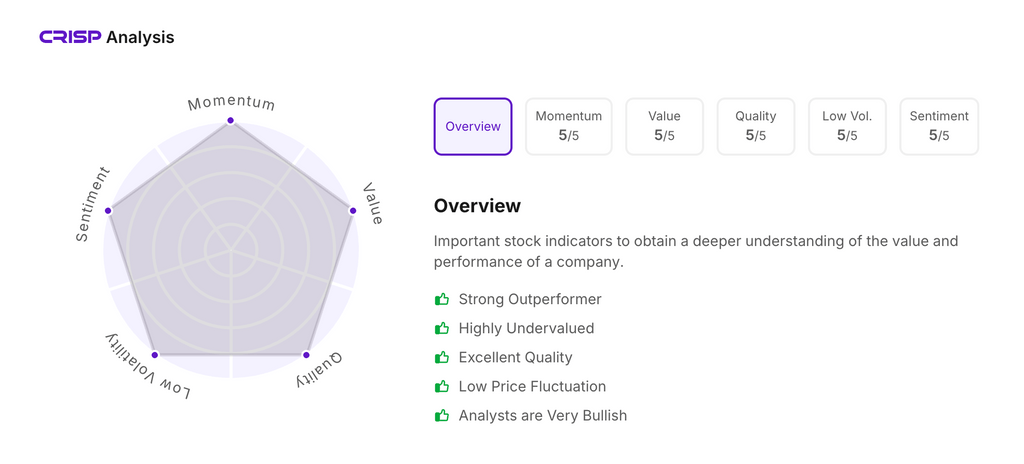Click the Low Volatility point on radar chart
1024x464 pixels.
click(x=154, y=355)
